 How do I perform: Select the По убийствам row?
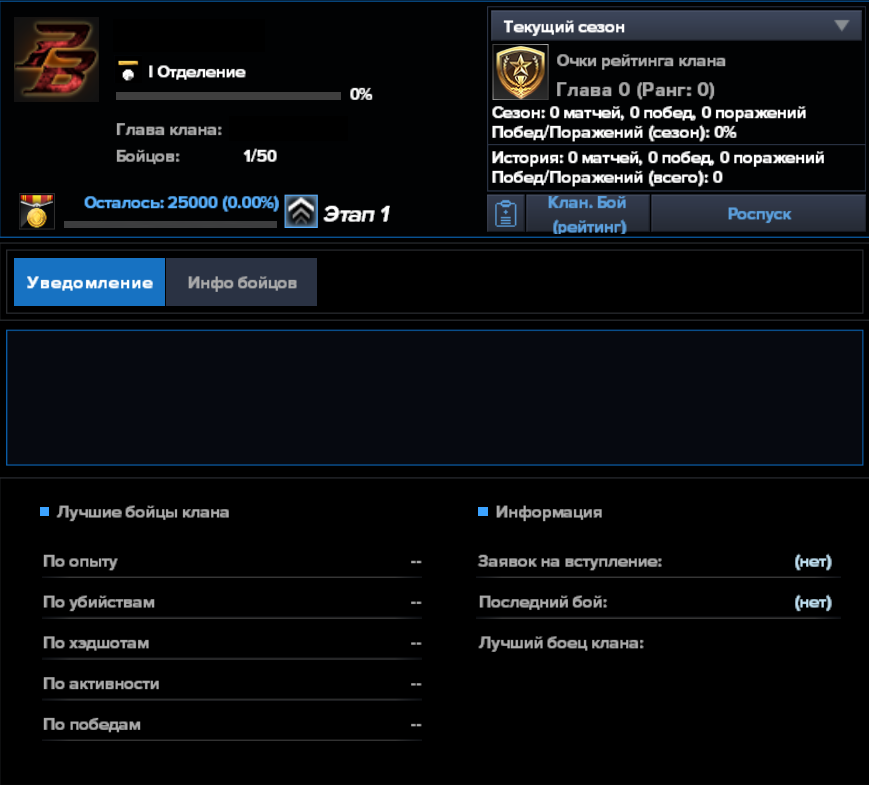coord(231,603)
